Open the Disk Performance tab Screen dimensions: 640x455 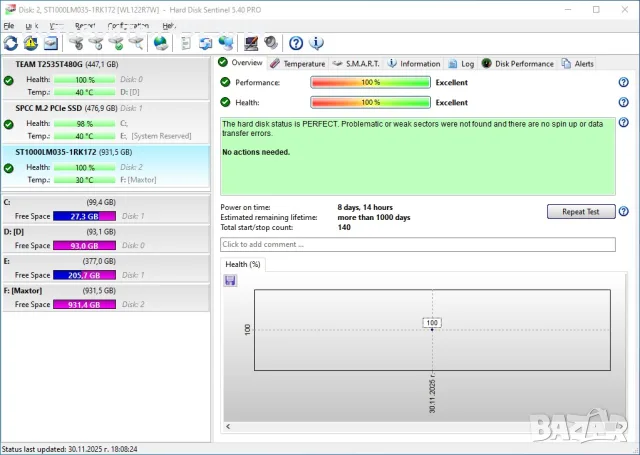pyautogui.click(x=518, y=64)
